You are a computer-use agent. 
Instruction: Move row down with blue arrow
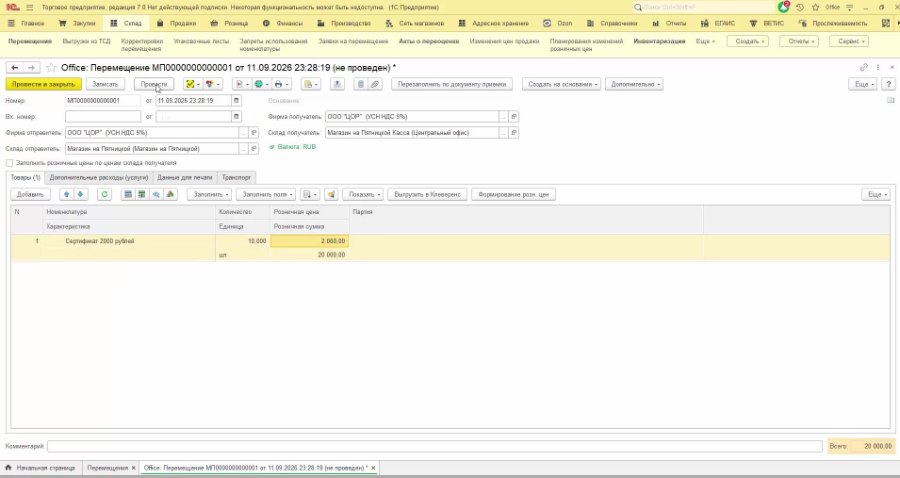80,195
